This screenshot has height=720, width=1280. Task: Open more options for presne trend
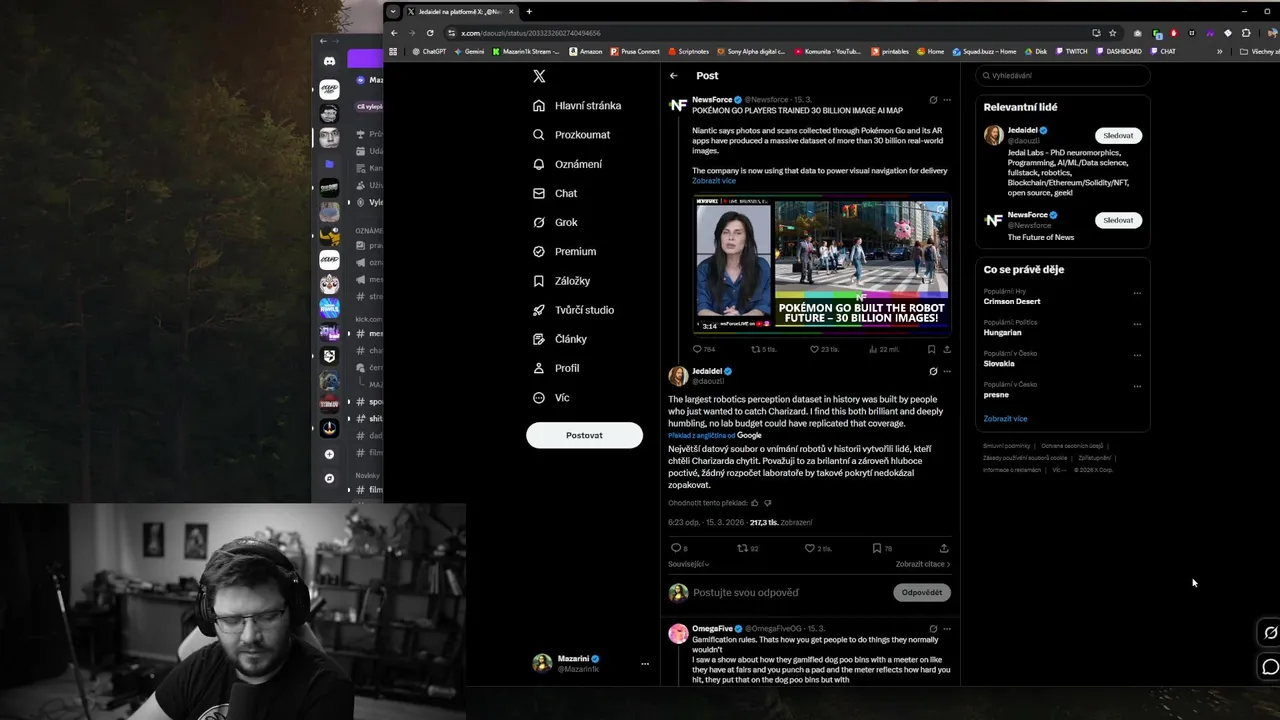click(1137, 386)
